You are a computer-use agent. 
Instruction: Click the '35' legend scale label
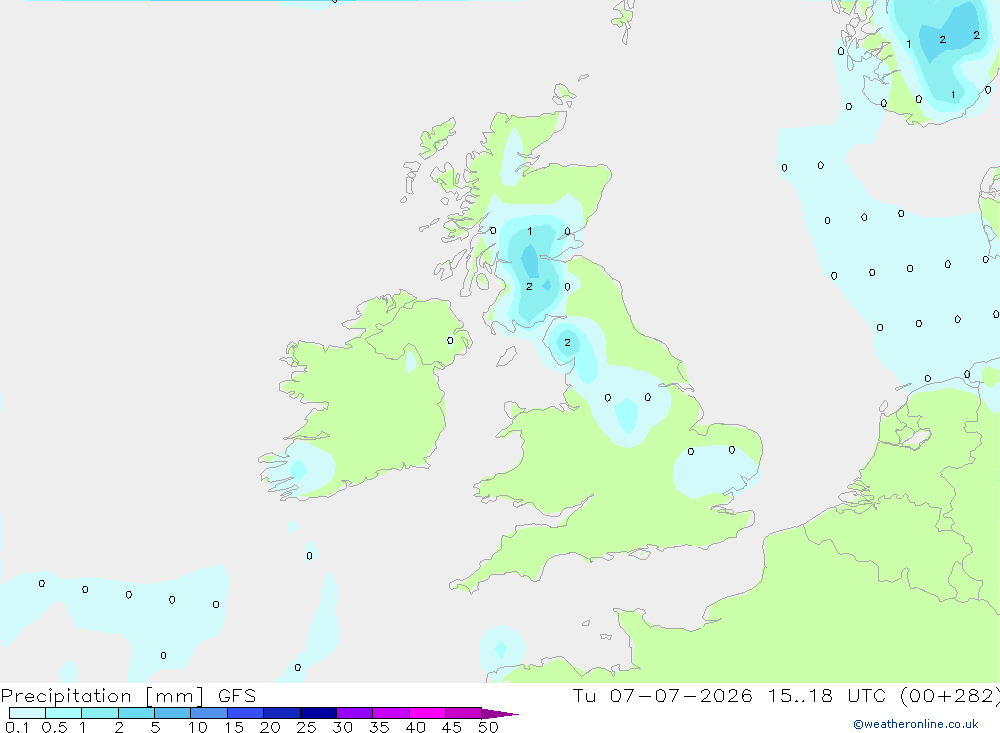[x=379, y=727]
